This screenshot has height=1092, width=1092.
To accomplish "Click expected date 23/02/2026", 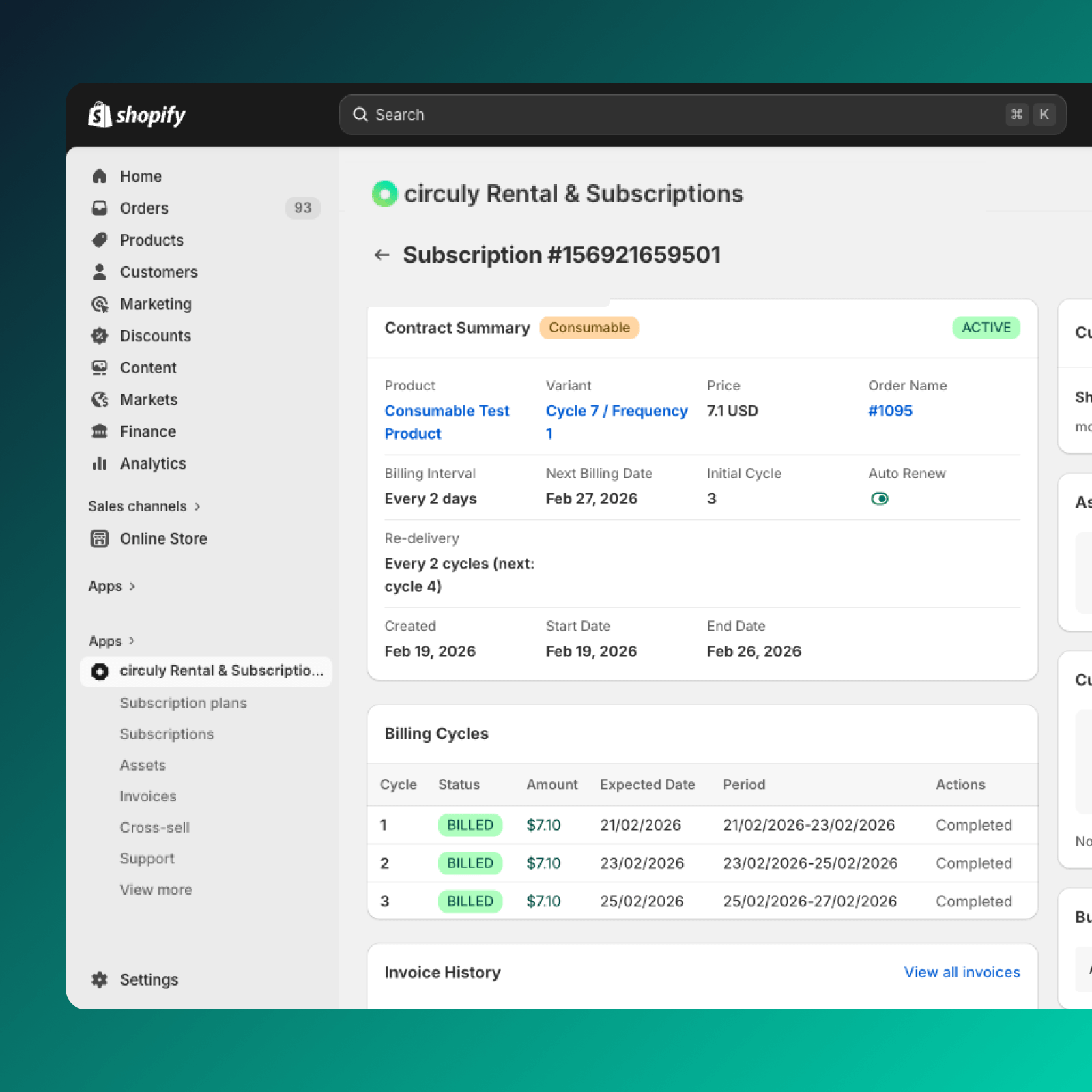I will (642, 863).
